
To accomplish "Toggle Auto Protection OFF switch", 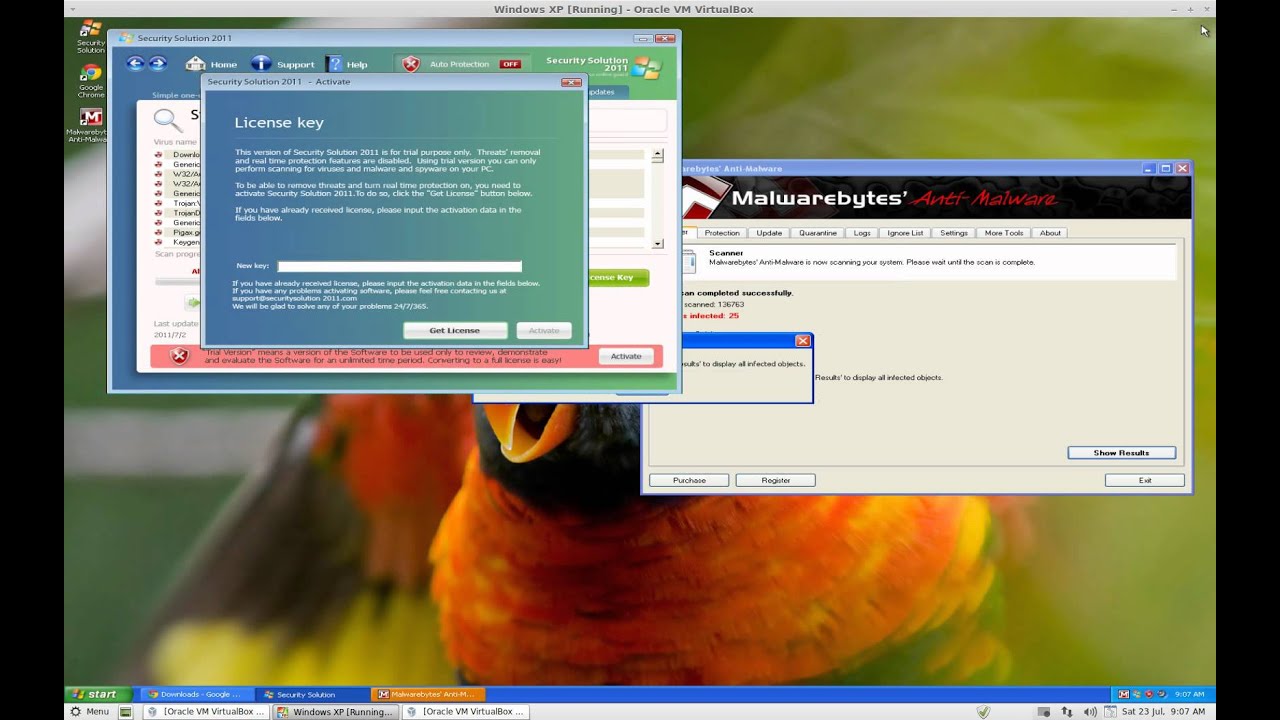I will (x=510, y=64).
